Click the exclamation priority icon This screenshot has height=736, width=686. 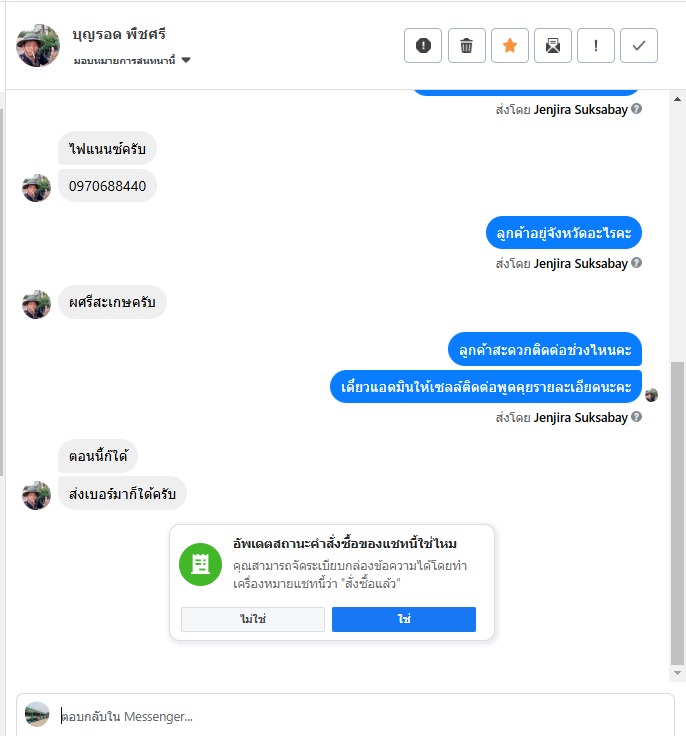596,46
